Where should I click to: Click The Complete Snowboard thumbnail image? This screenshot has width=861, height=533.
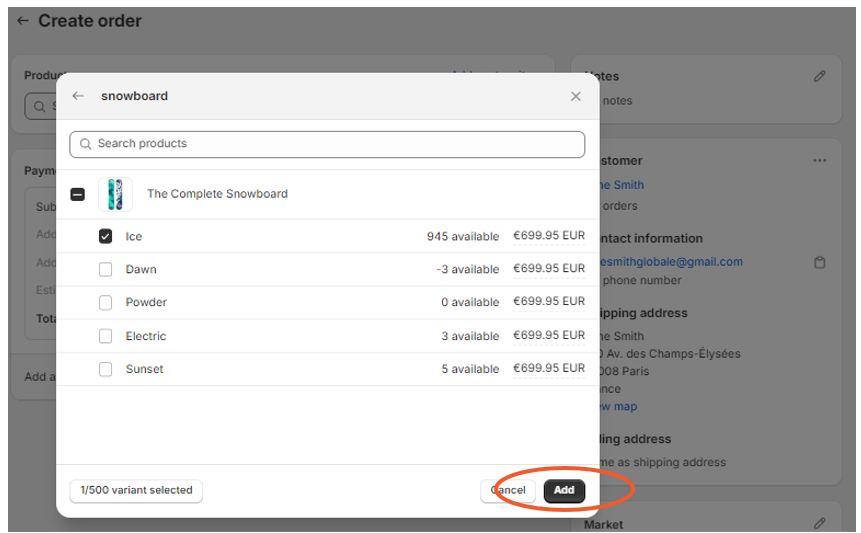pos(115,194)
